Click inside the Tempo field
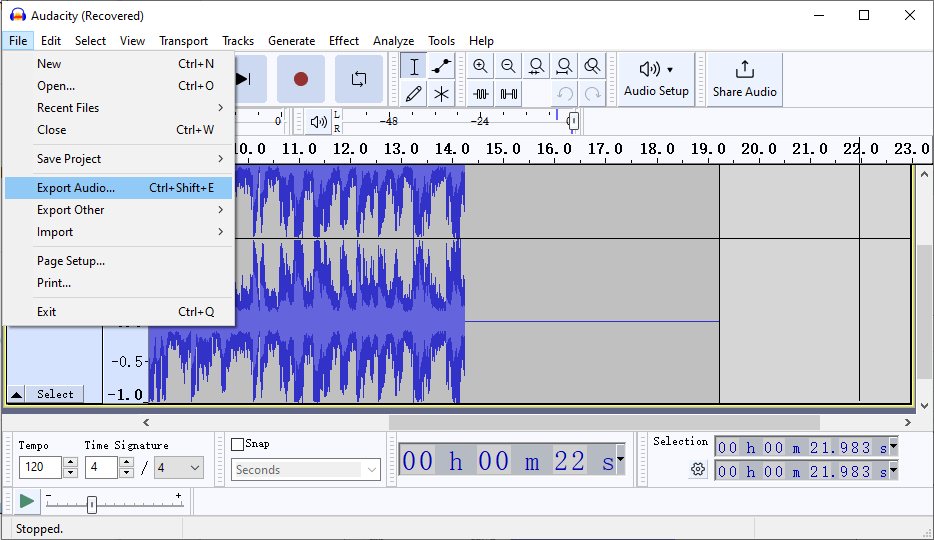This screenshot has height=540, width=934. tap(40, 467)
